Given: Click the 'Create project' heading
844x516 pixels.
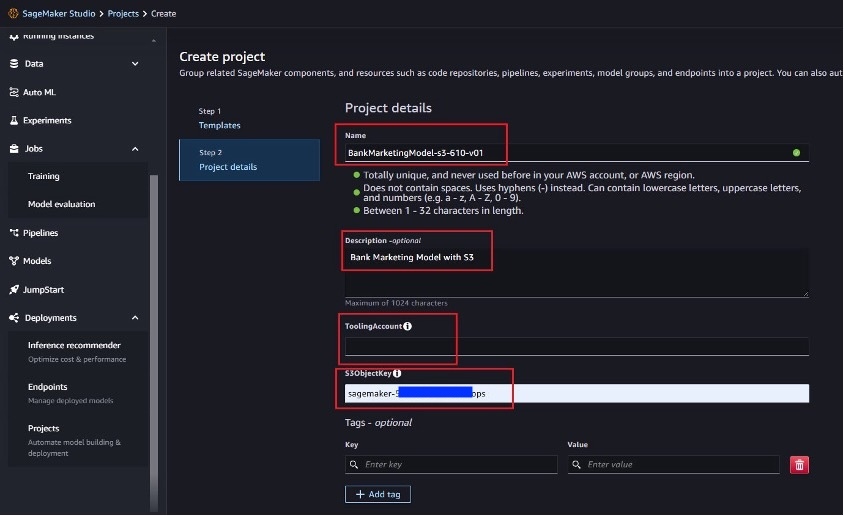Looking at the screenshot, I should pyautogui.click(x=222, y=56).
